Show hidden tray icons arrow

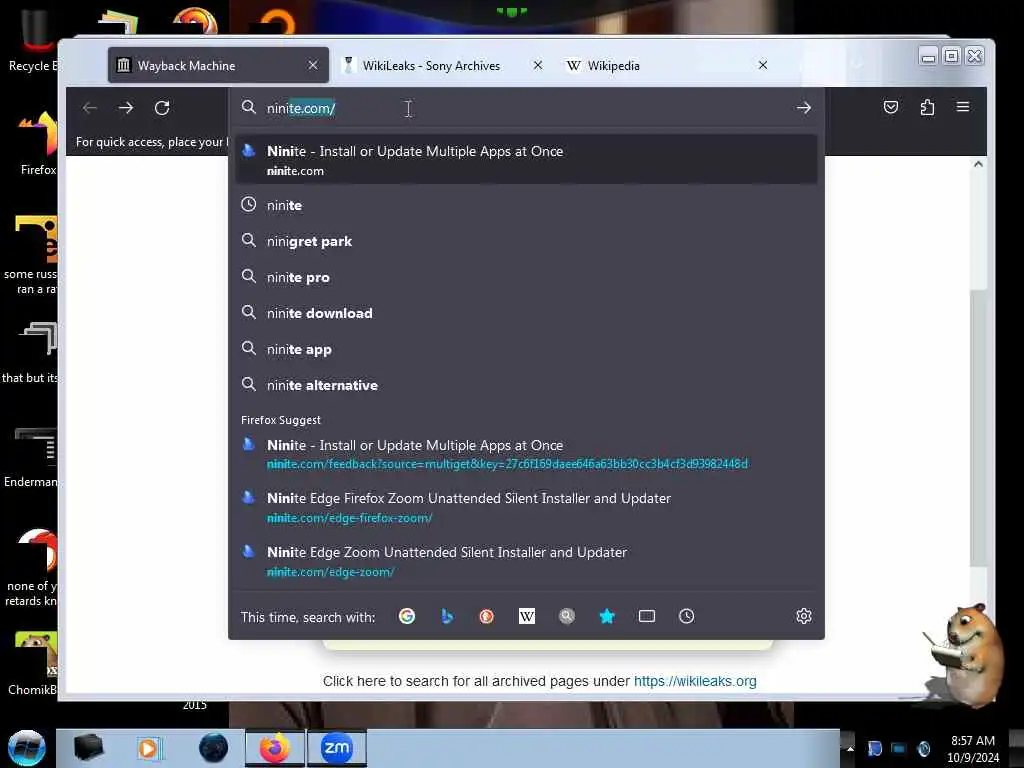850,748
